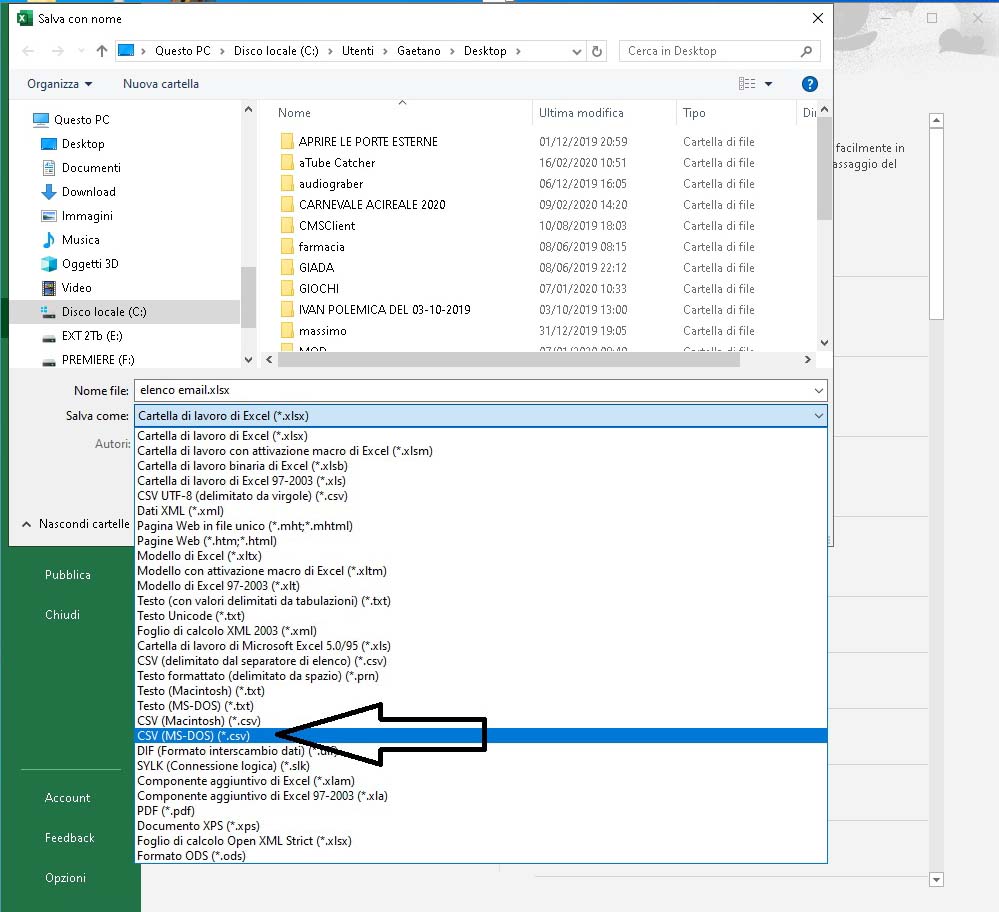Expand view options dropdown arrow
Viewport: 999px width, 912px height.
tap(768, 83)
